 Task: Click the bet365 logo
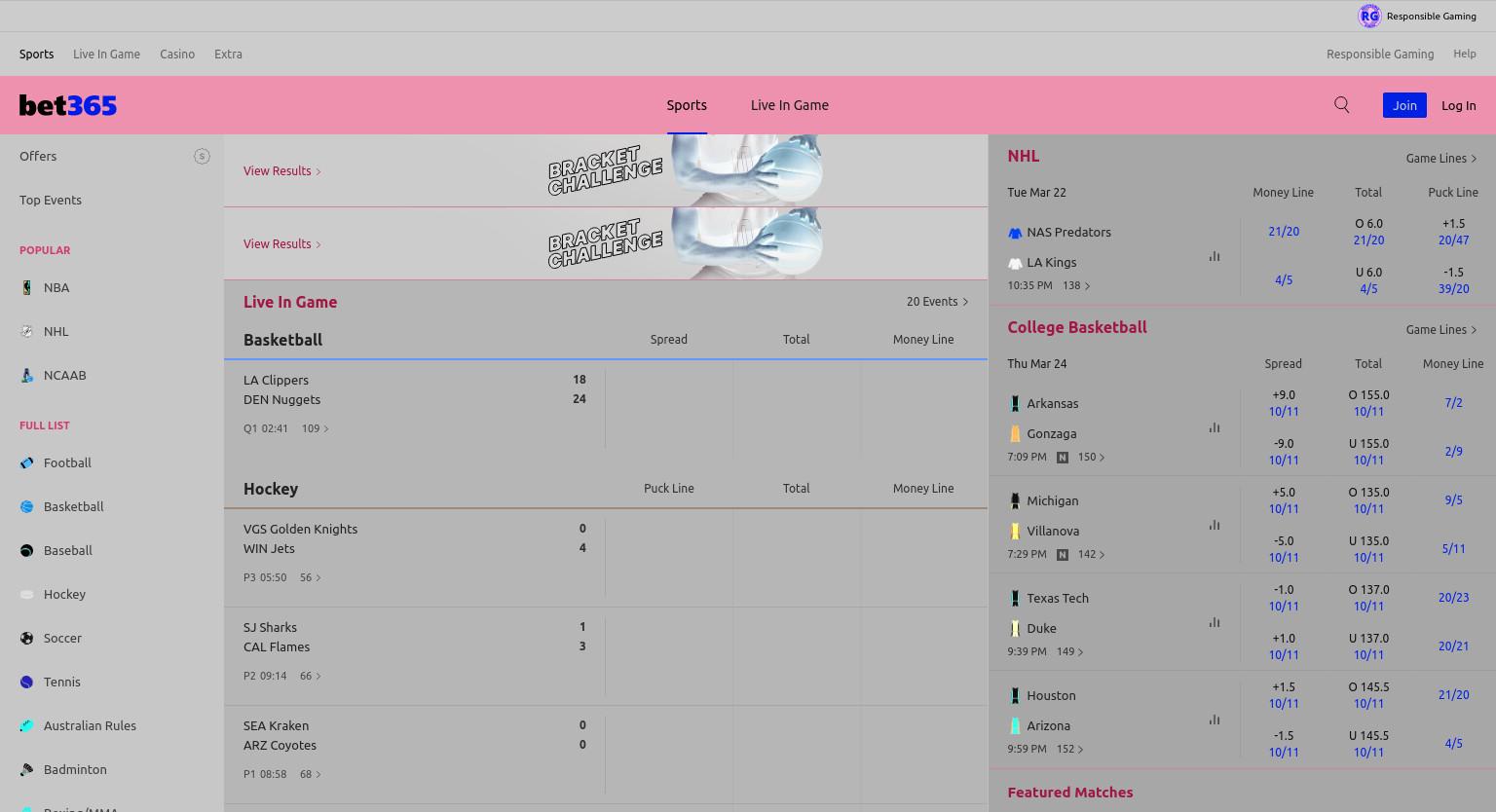[x=68, y=105]
